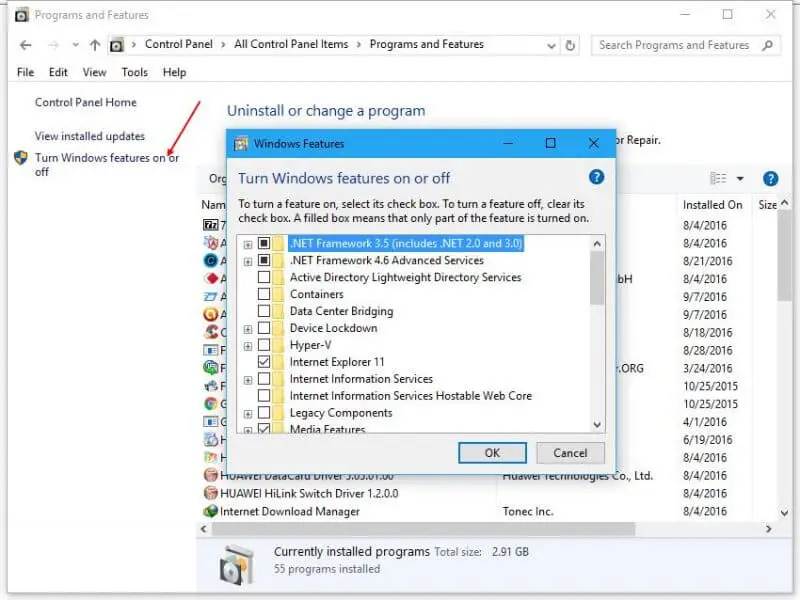Select the Internet Information Services label
This screenshot has height=600, width=800.
click(361, 379)
